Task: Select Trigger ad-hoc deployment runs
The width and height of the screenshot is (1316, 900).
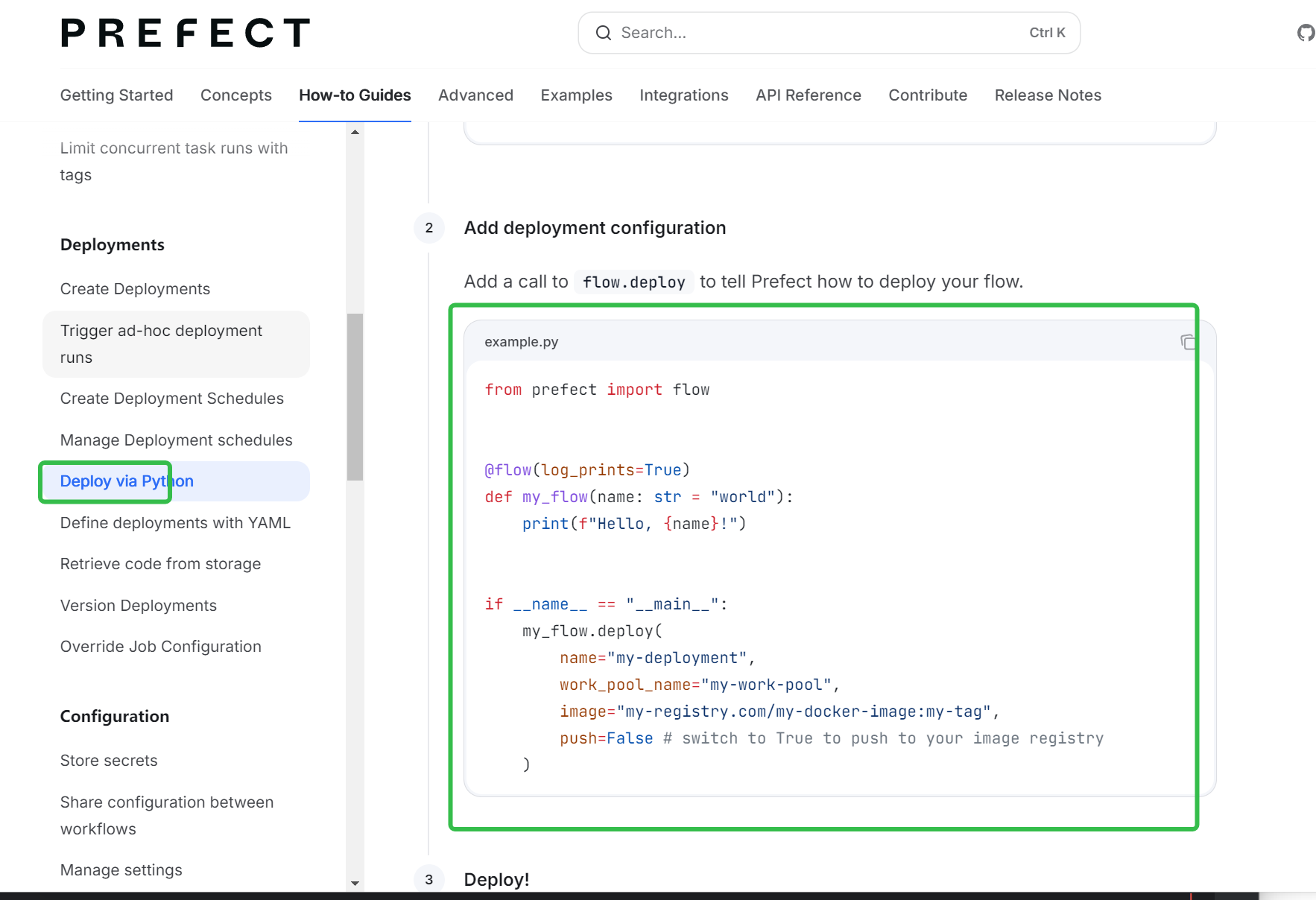Action: click(x=161, y=344)
